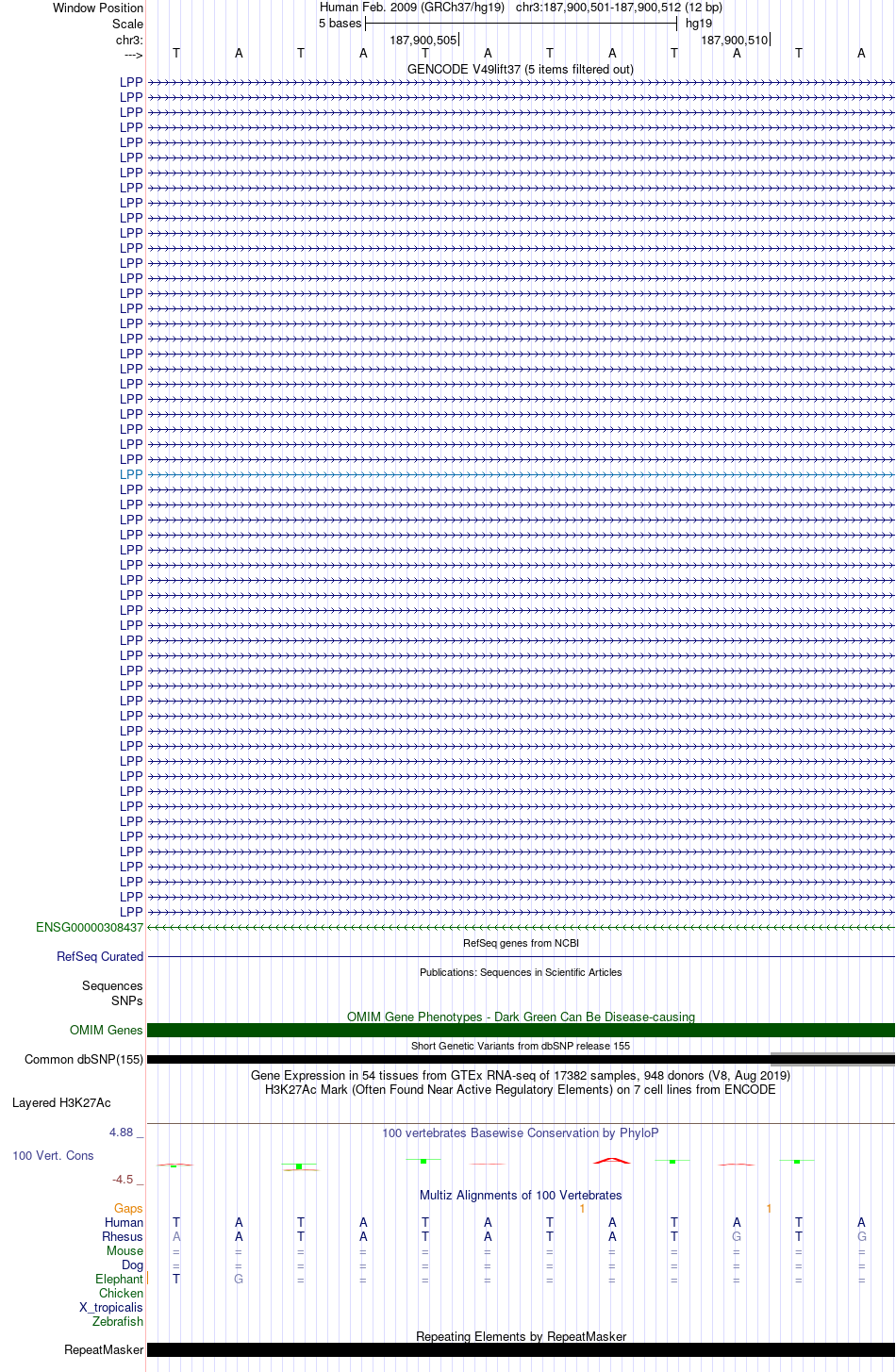This screenshot has width=896, height=1372.
Task: Open the RefSeq genes from NCBI title
Action: click(521, 943)
